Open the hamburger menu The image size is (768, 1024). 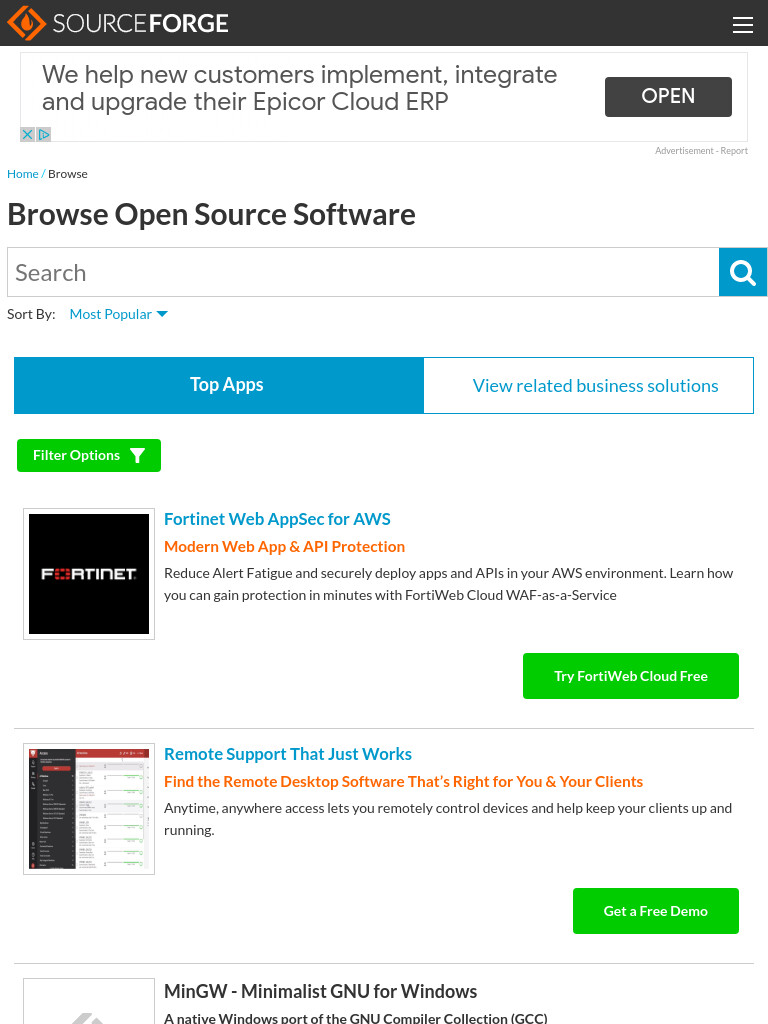(743, 25)
